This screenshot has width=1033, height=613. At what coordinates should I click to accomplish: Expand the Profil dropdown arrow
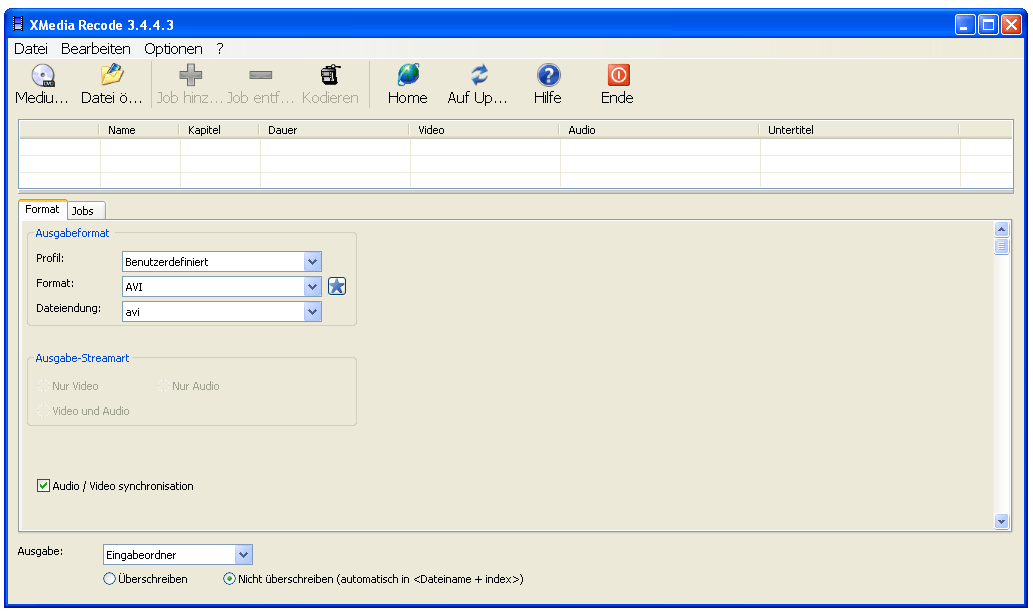(x=312, y=262)
